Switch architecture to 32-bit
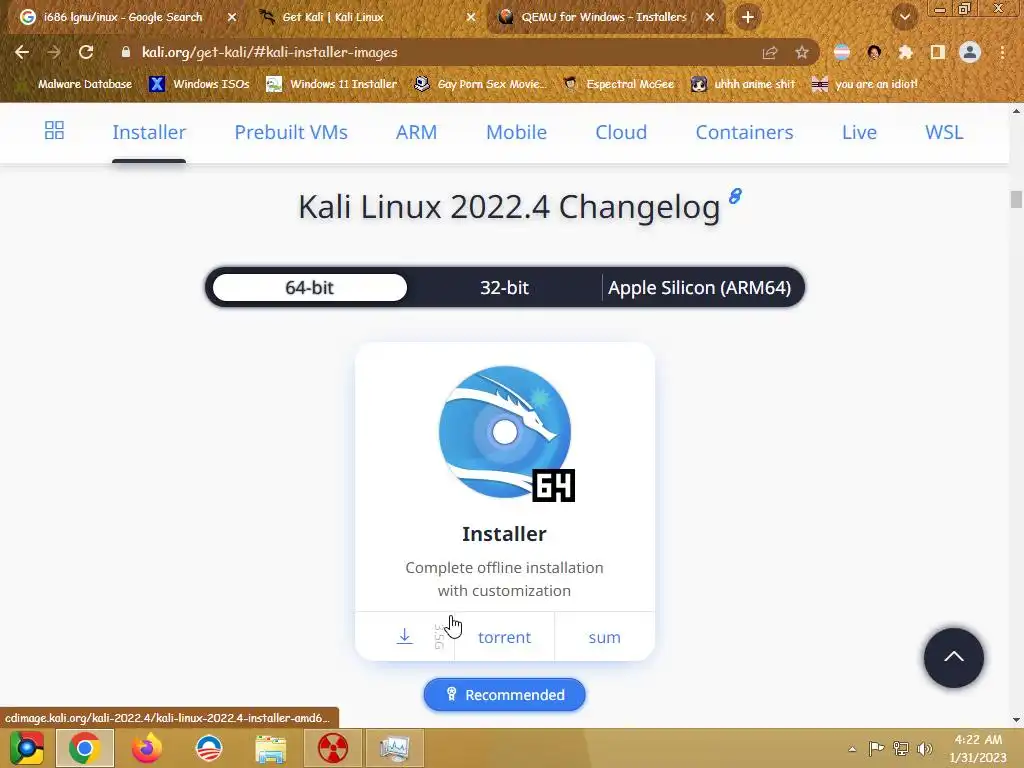Viewport: 1024px width, 768px height. [x=504, y=287]
